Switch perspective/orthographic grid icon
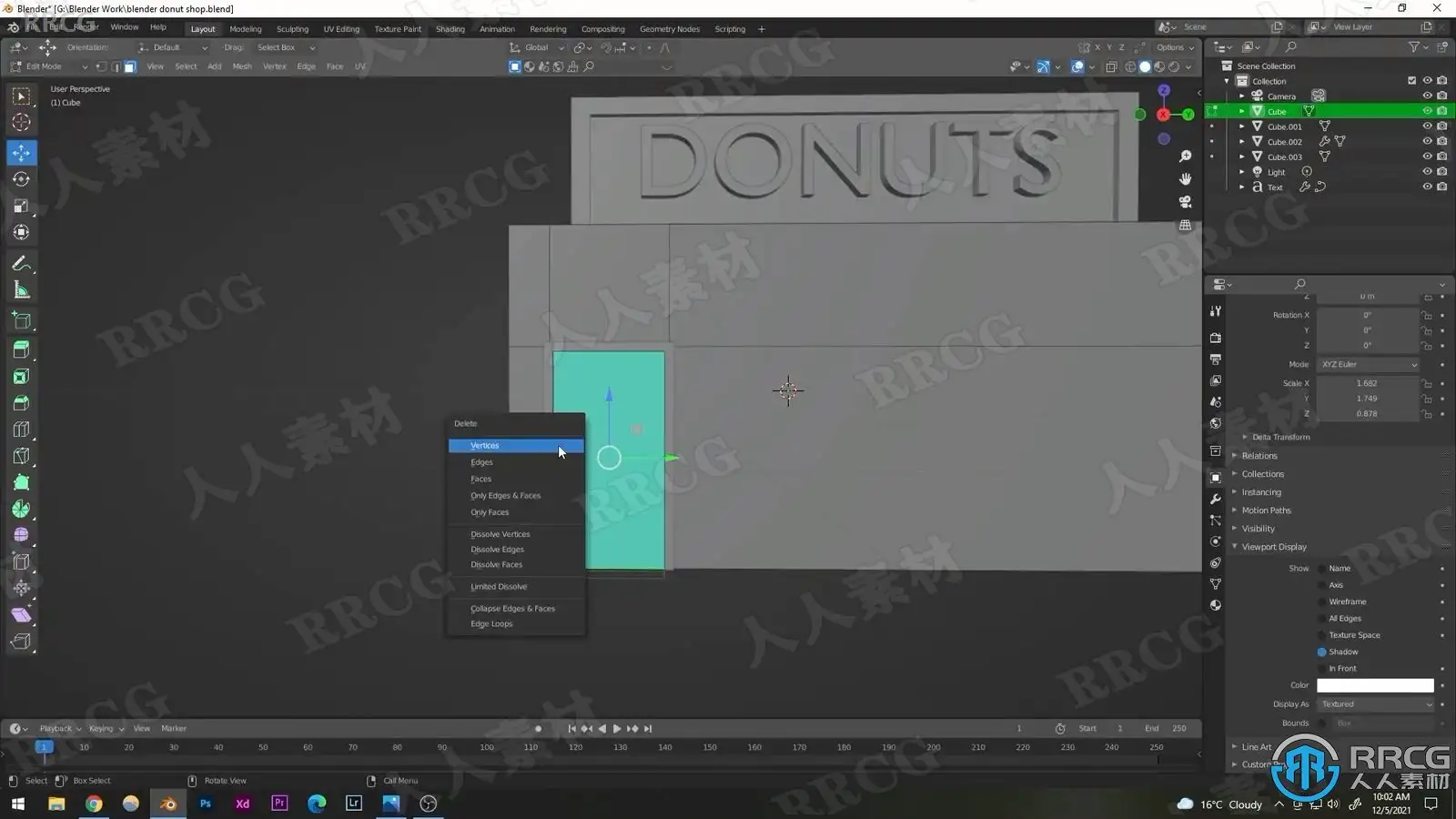Image resolution: width=1456 pixels, height=819 pixels. (x=1185, y=225)
